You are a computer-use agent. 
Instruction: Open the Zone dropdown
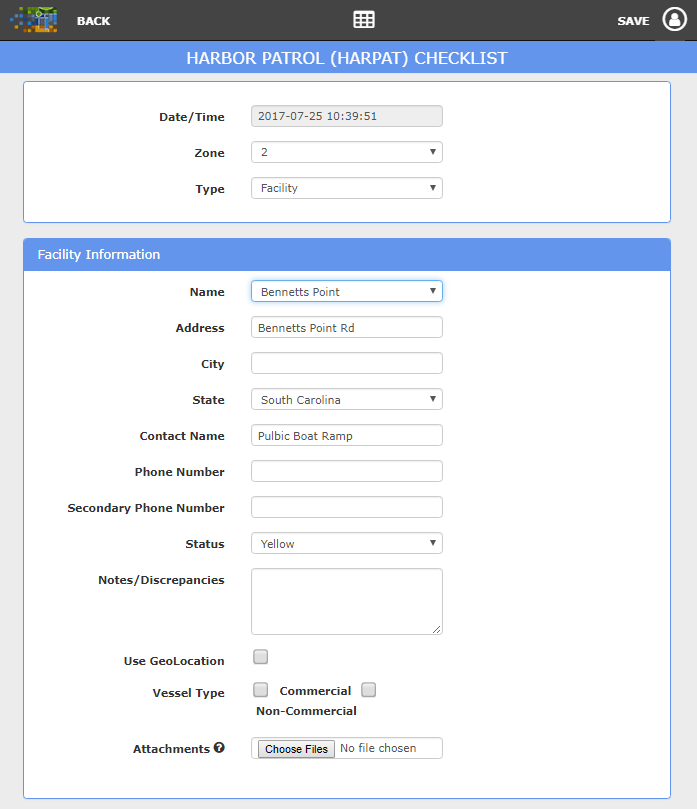click(x=347, y=152)
